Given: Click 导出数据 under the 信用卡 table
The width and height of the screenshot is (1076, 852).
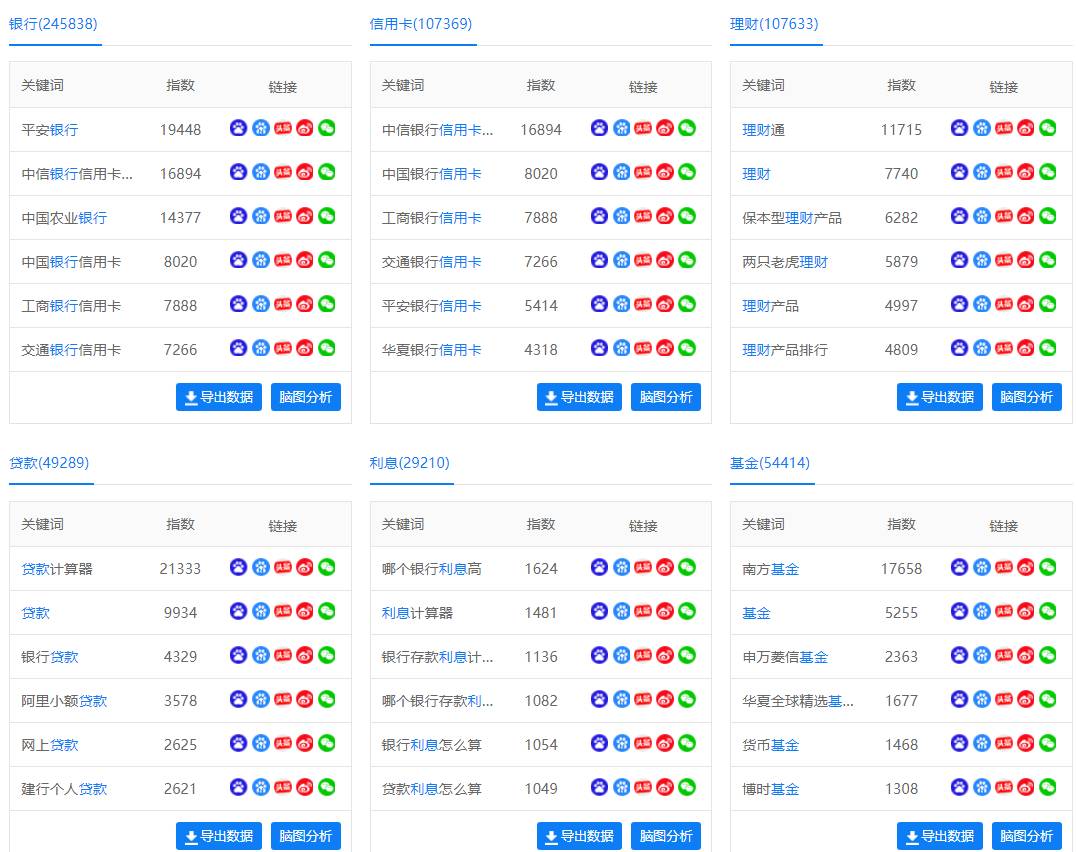Looking at the screenshot, I should tap(579, 397).
